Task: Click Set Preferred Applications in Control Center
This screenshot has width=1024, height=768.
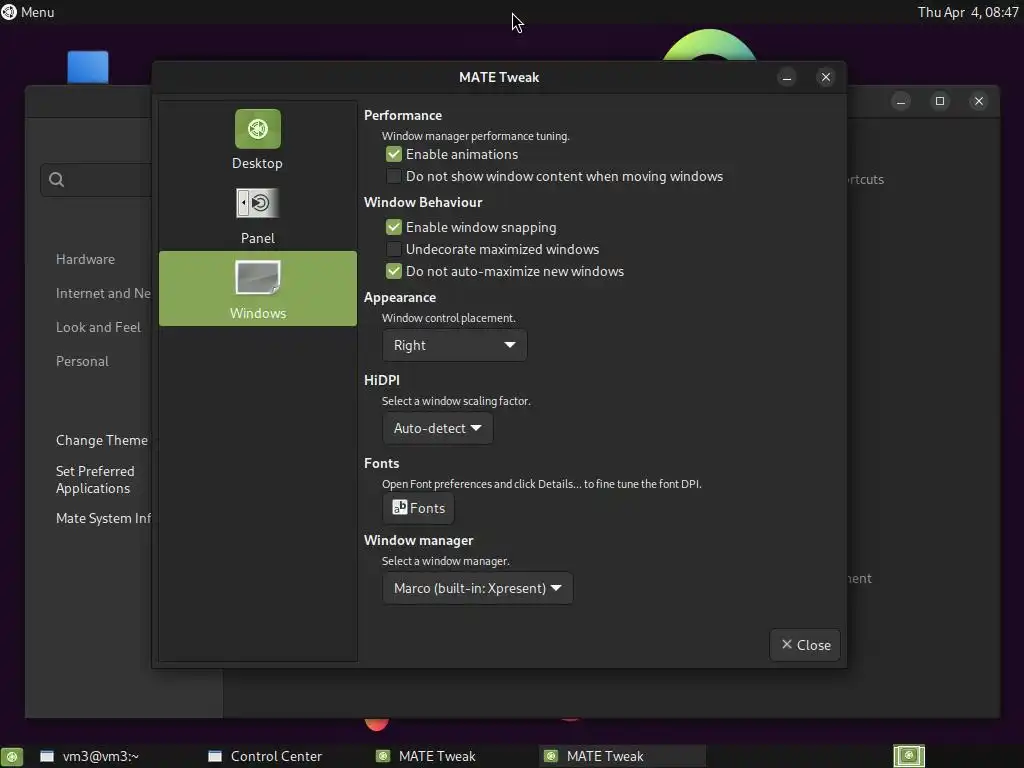Action: [95, 480]
